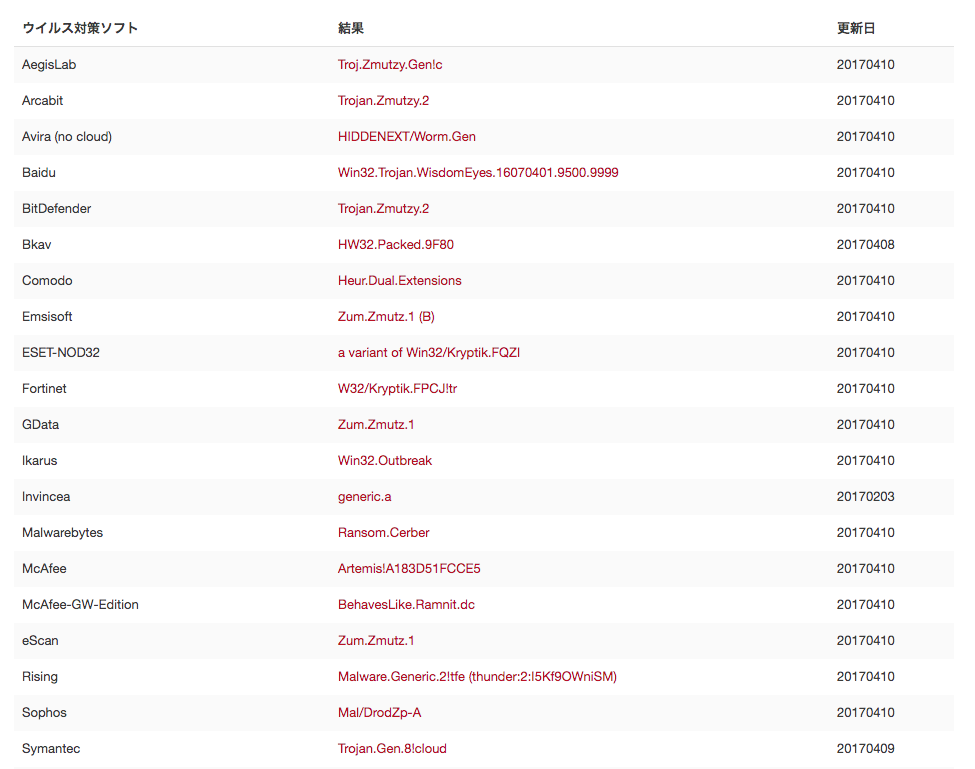Click the McAfee vendor name
Image resolution: width=975 pixels, height=769 pixels.
click(x=44, y=569)
